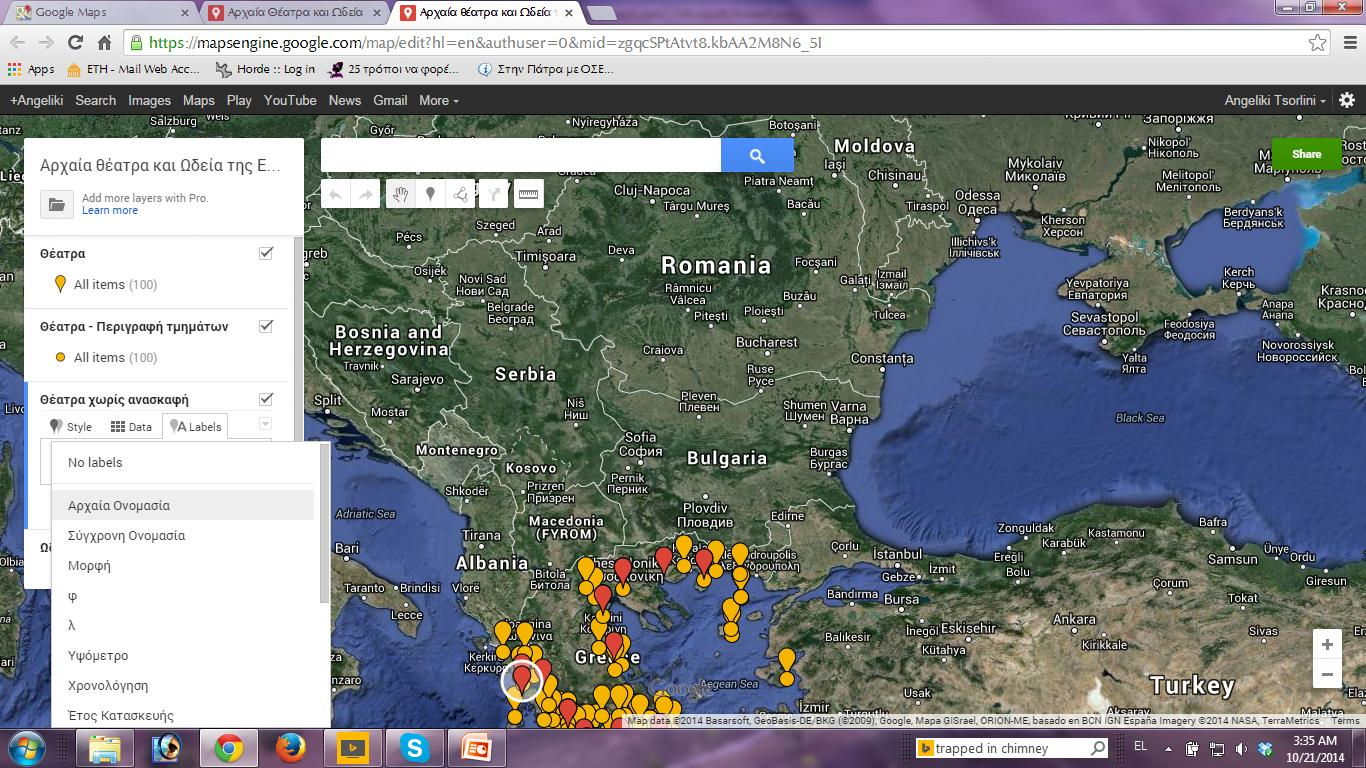Open layer options dropdown arrow beside Labels
Image resolution: width=1366 pixels, height=768 pixels.
265,424
